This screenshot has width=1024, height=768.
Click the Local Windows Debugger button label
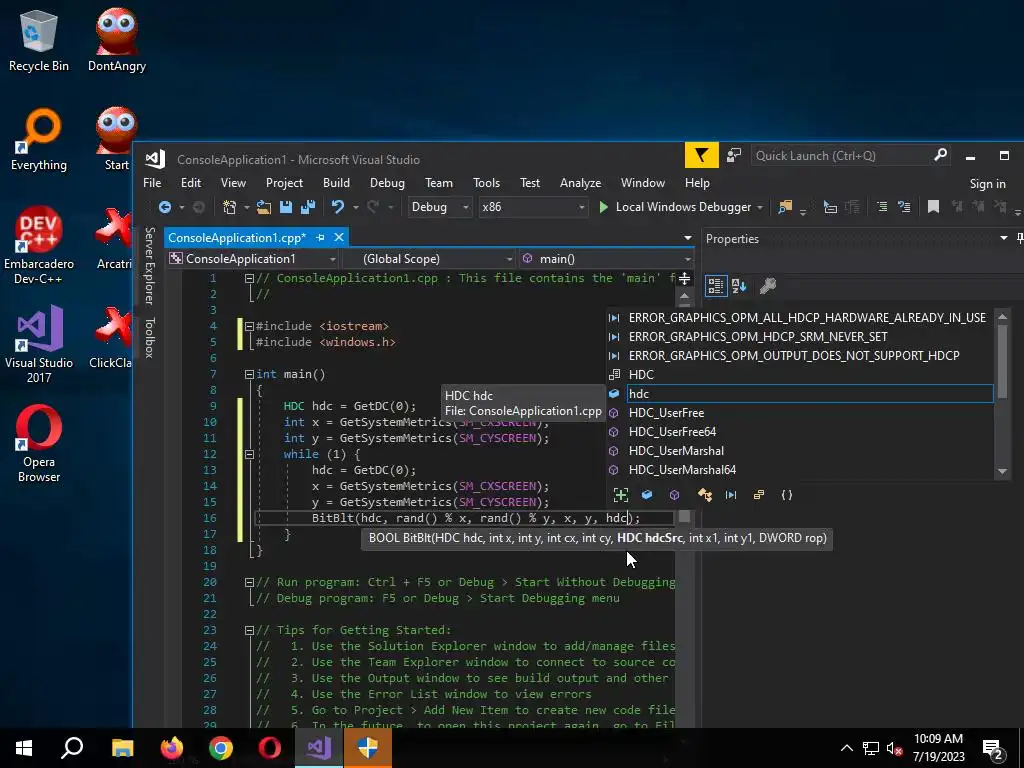click(683, 207)
